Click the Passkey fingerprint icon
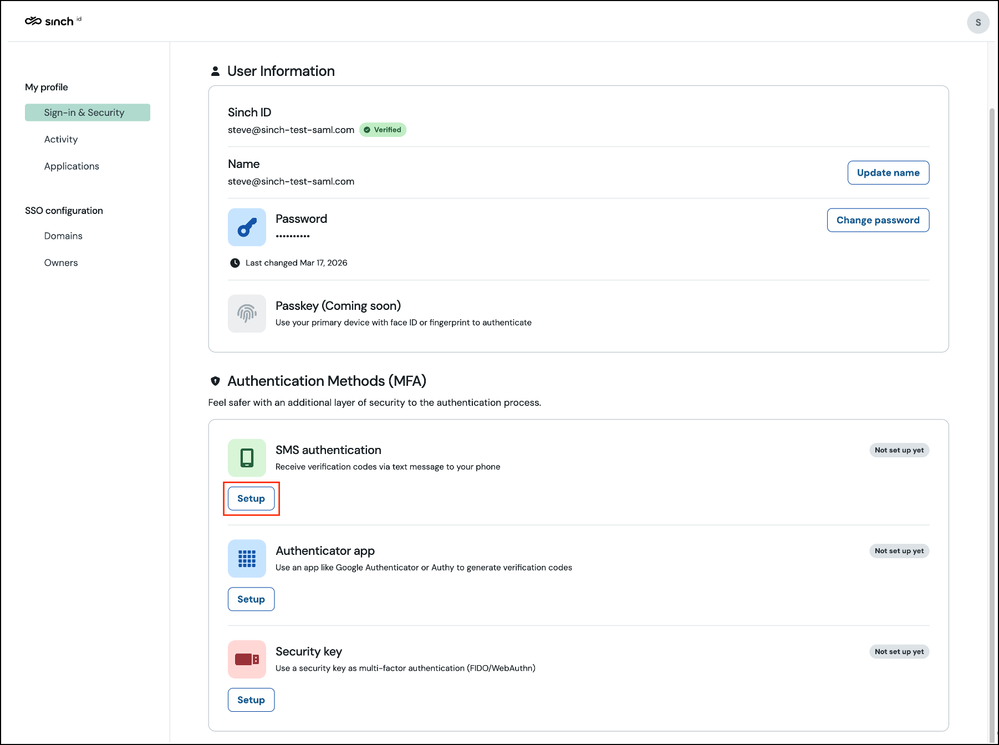 tap(247, 313)
